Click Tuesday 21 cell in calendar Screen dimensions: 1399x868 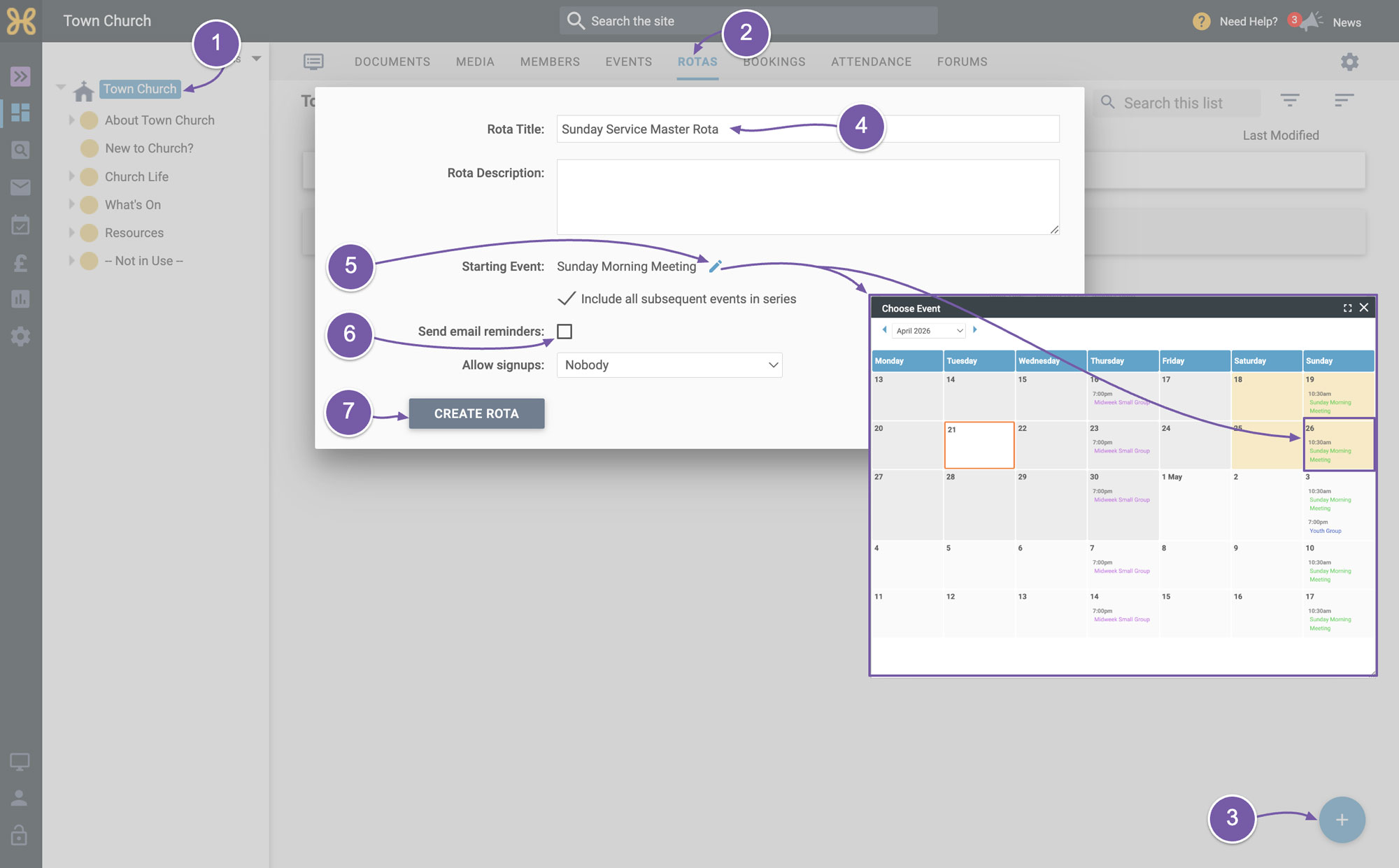coord(979,445)
